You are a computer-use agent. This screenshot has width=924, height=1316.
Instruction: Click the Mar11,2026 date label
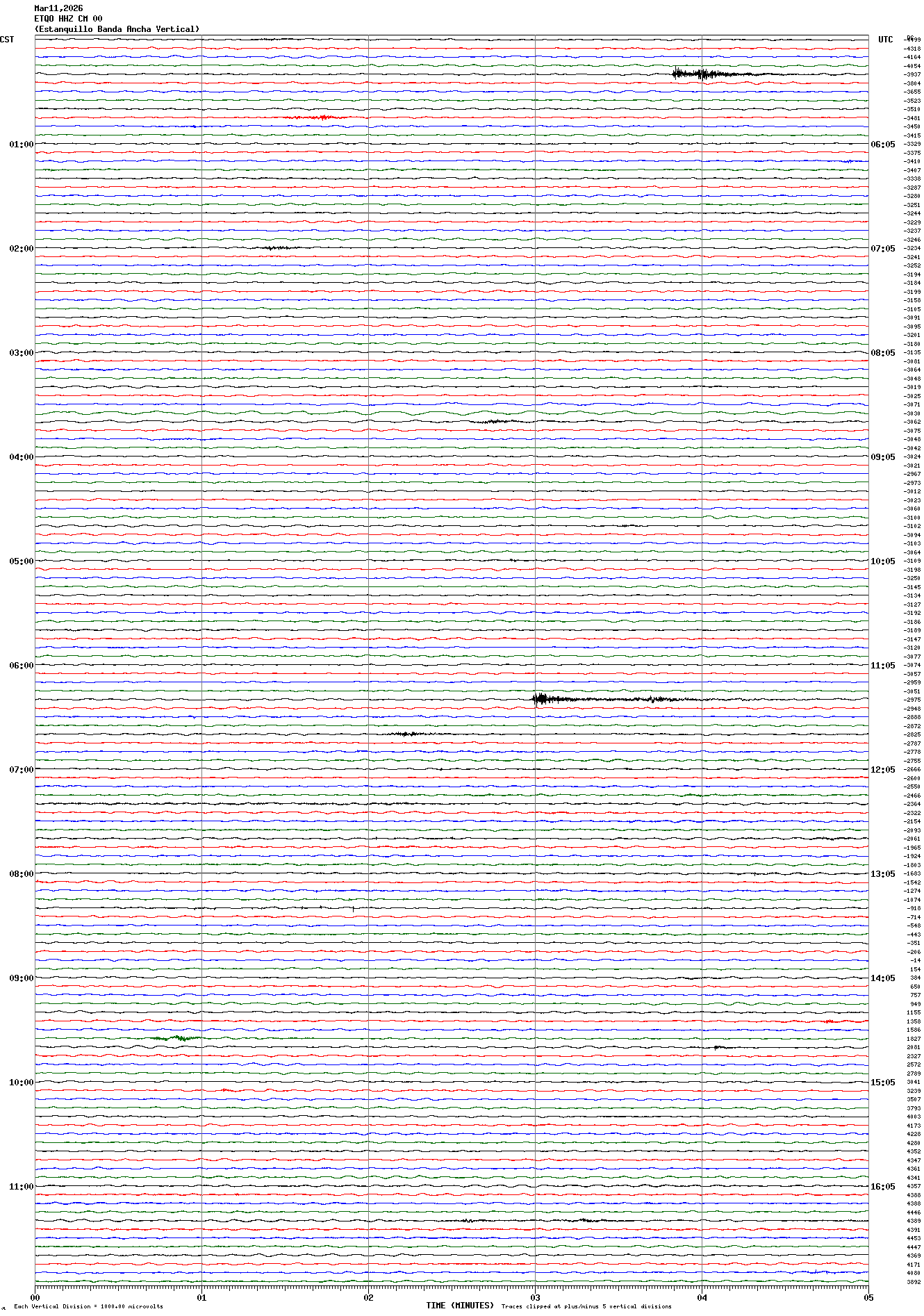[58, 8]
